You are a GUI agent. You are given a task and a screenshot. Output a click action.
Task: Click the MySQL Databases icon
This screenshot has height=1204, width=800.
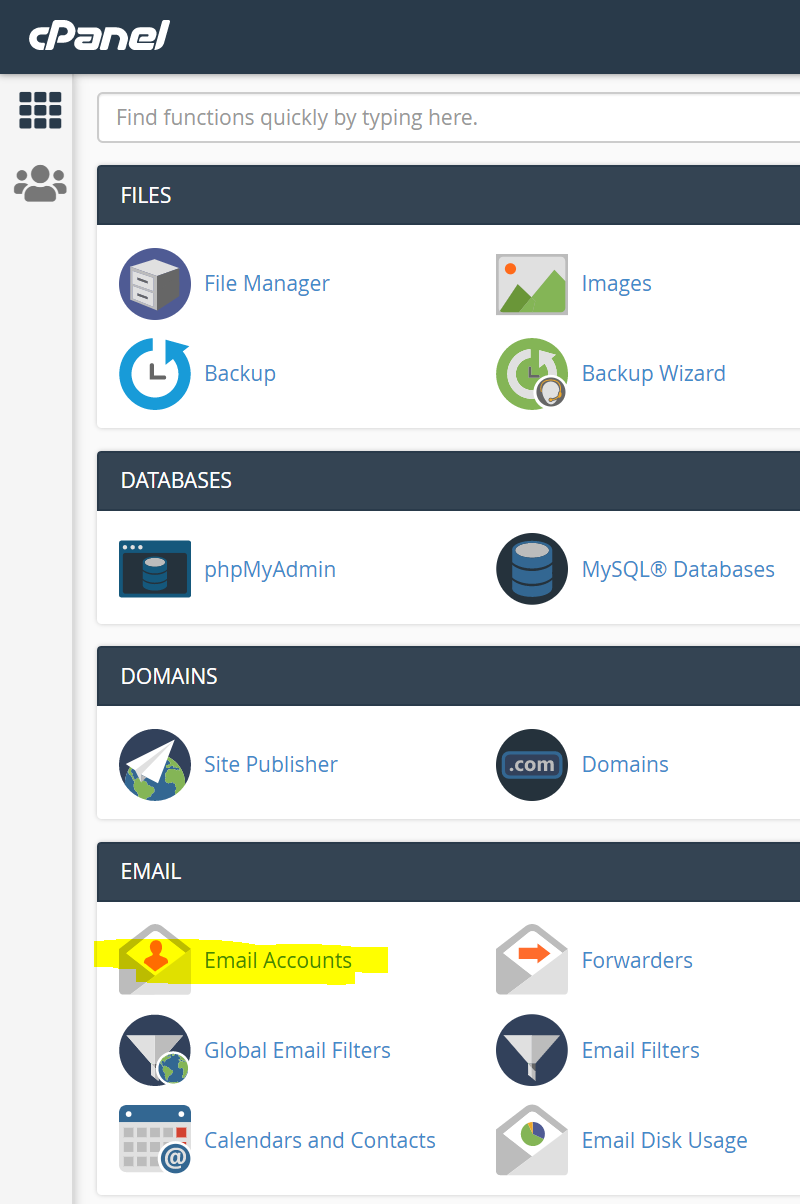coord(531,569)
